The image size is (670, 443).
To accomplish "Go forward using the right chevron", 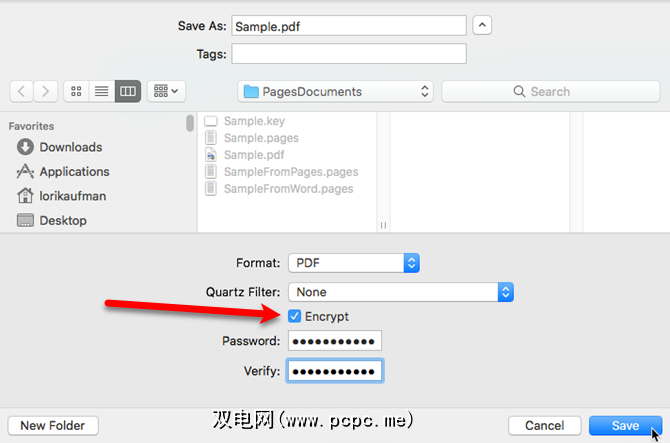I will 45,91.
